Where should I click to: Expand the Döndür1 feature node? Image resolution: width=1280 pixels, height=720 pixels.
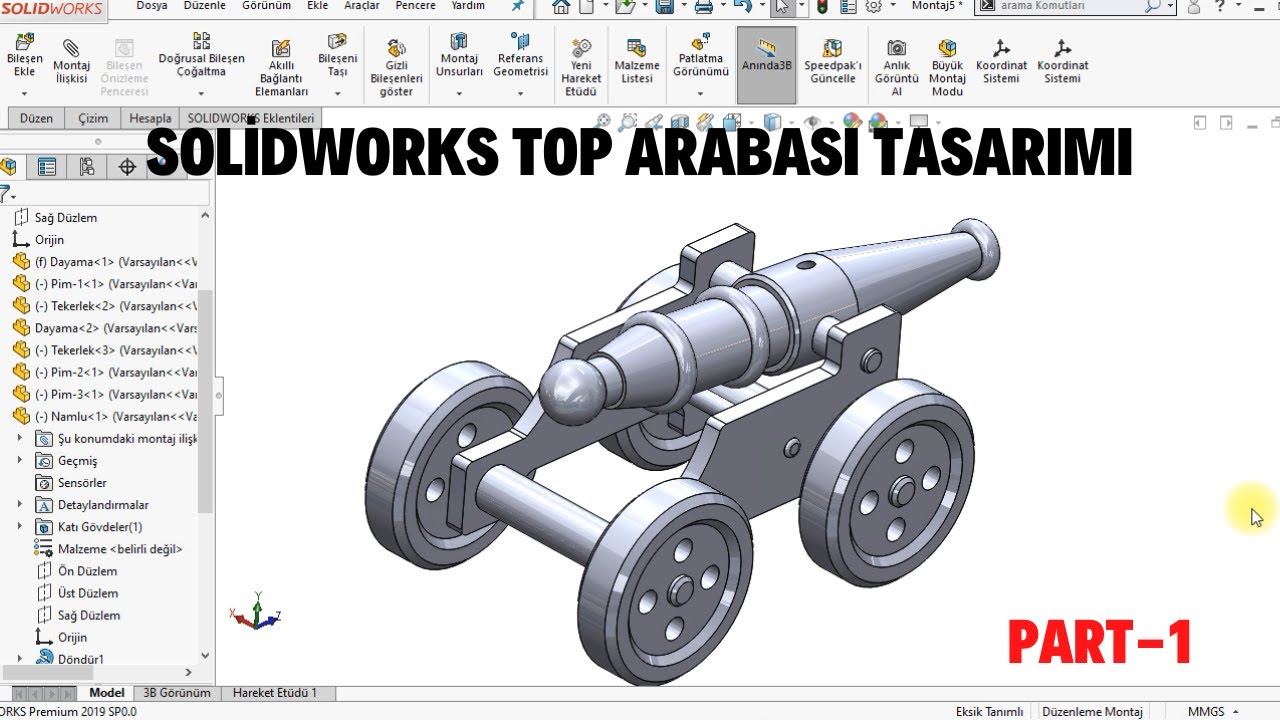tap(19, 659)
